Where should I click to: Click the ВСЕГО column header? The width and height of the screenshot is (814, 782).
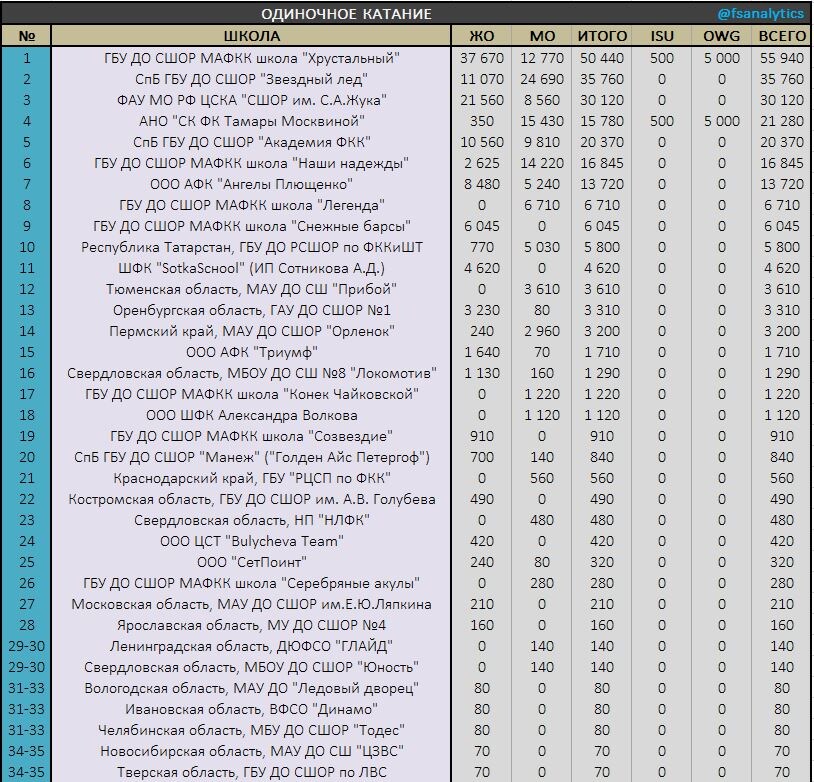point(782,36)
